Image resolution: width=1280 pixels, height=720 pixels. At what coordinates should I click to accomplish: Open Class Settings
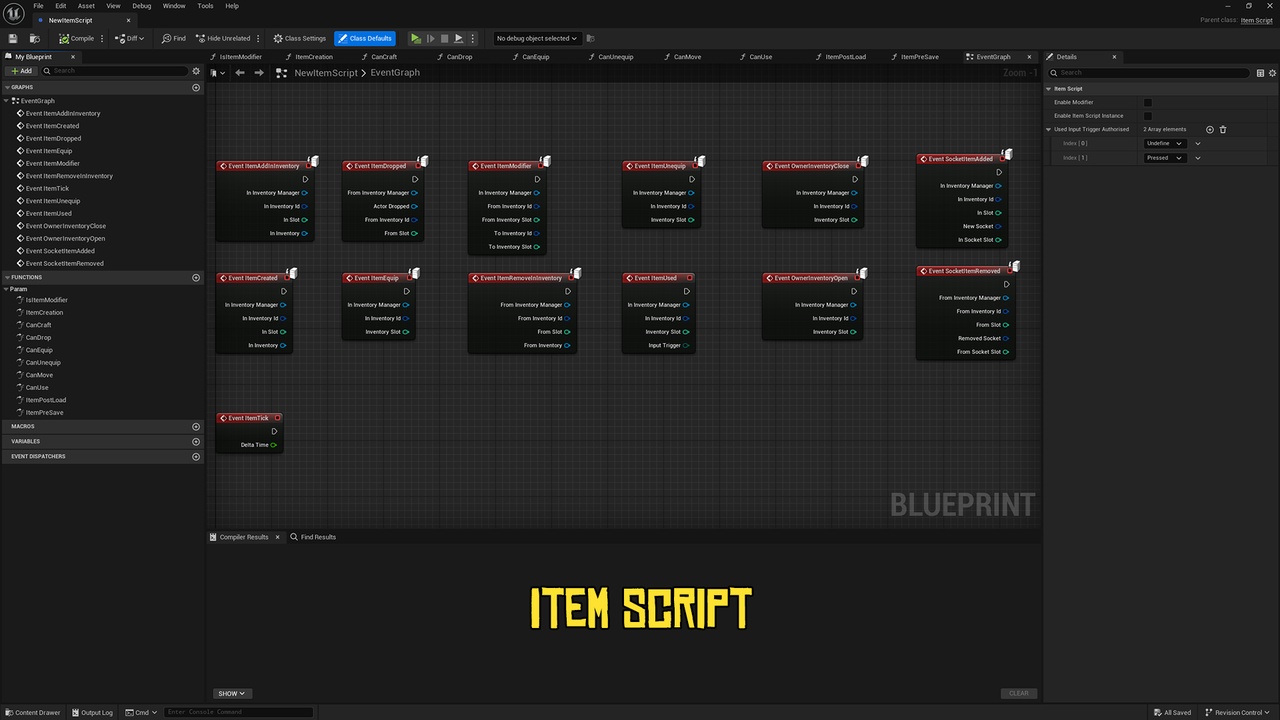(x=299, y=38)
